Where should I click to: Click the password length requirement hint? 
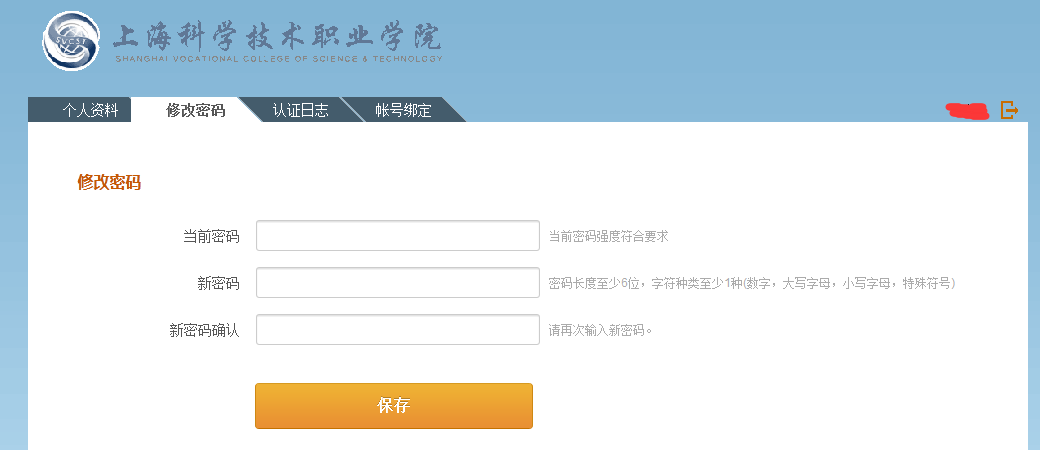[752, 284]
